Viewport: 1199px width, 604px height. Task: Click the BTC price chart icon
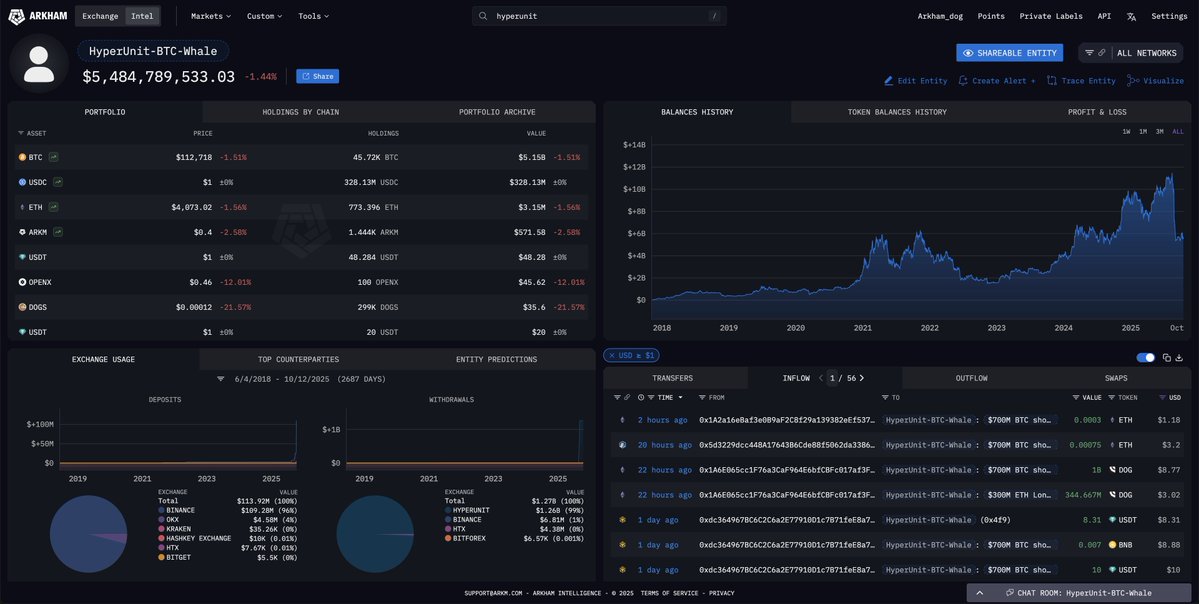click(53, 157)
